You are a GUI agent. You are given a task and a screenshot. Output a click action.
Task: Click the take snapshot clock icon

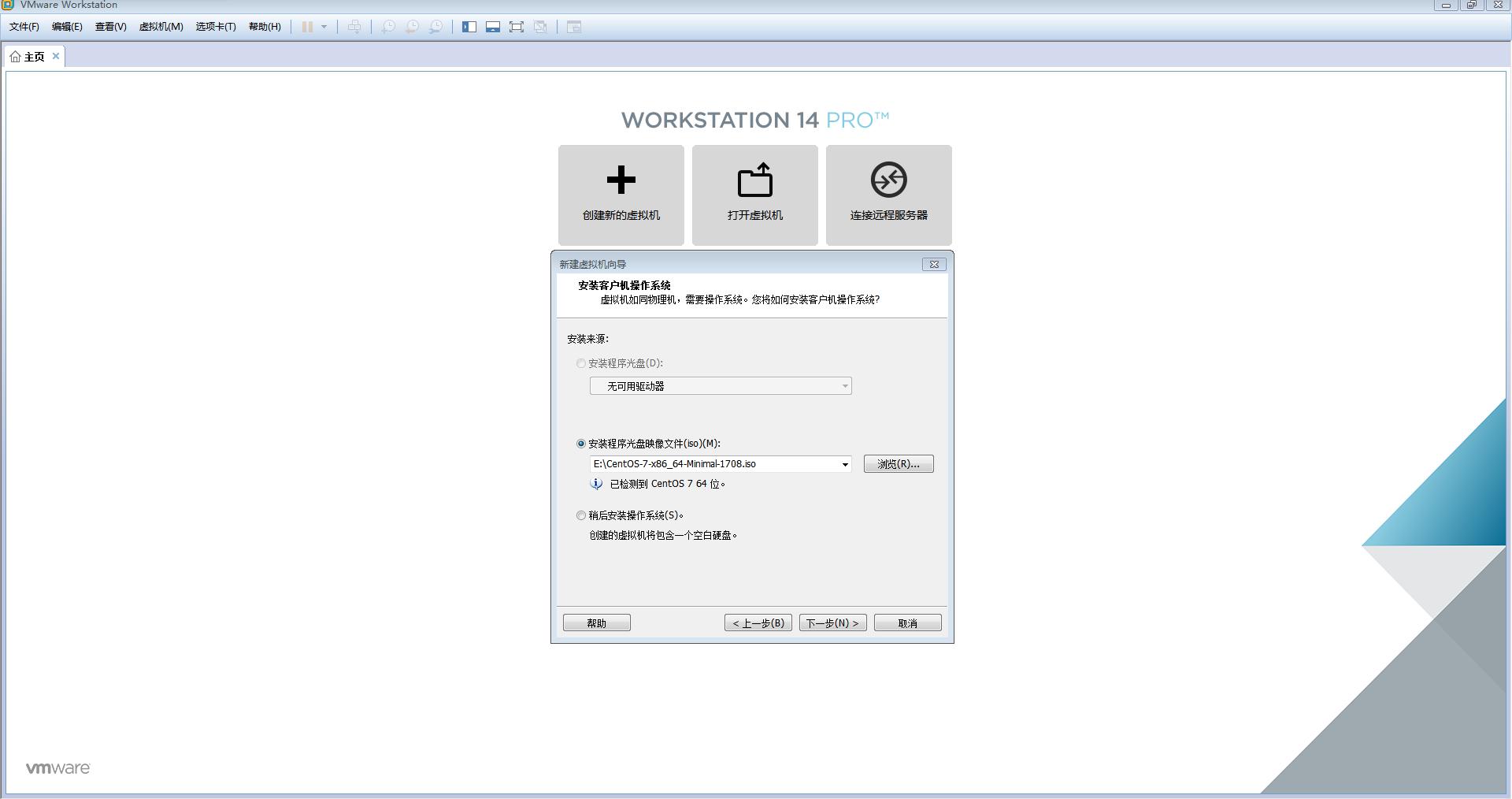point(388,27)
